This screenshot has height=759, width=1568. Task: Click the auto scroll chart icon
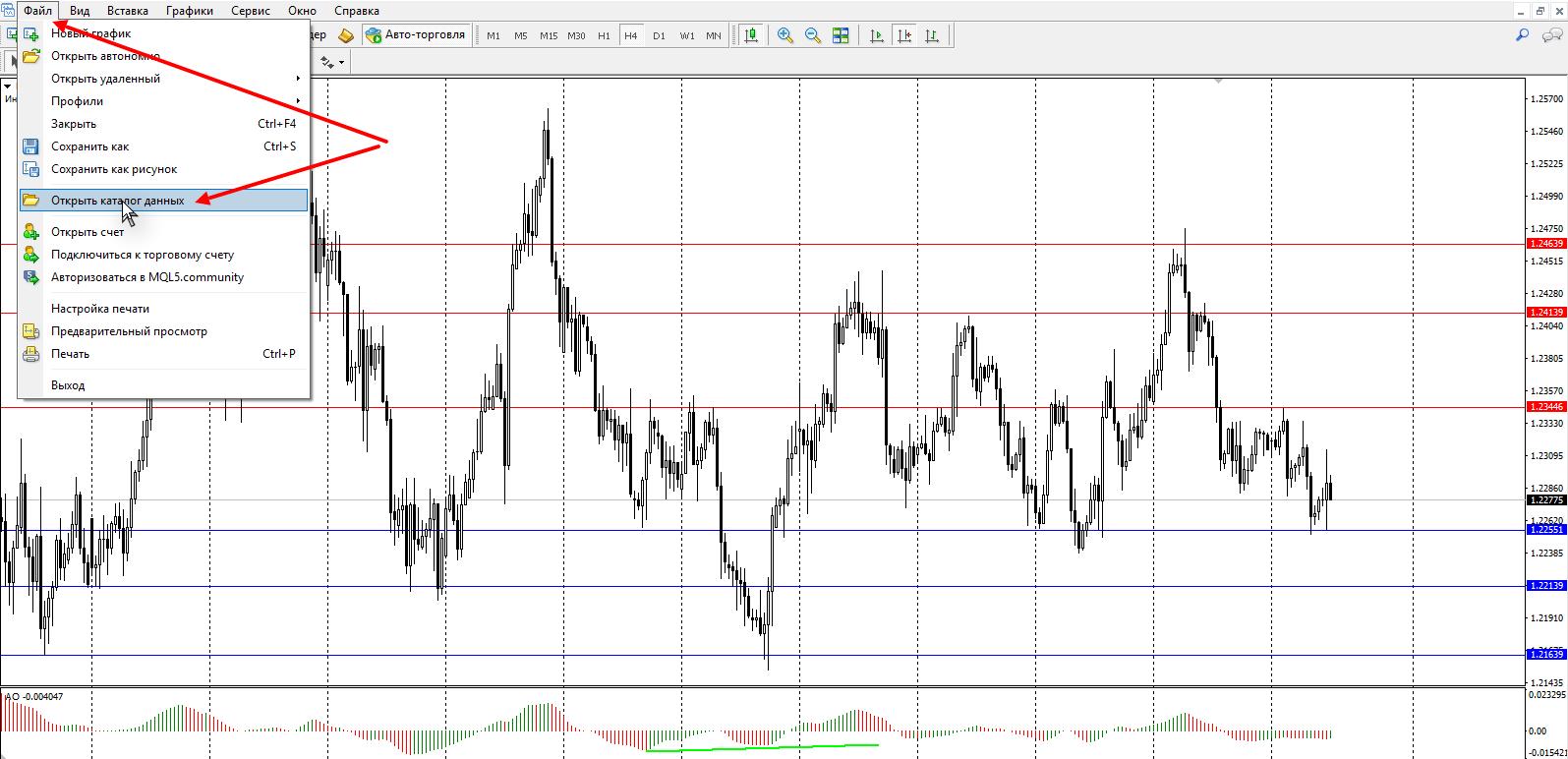pos(877,35)
